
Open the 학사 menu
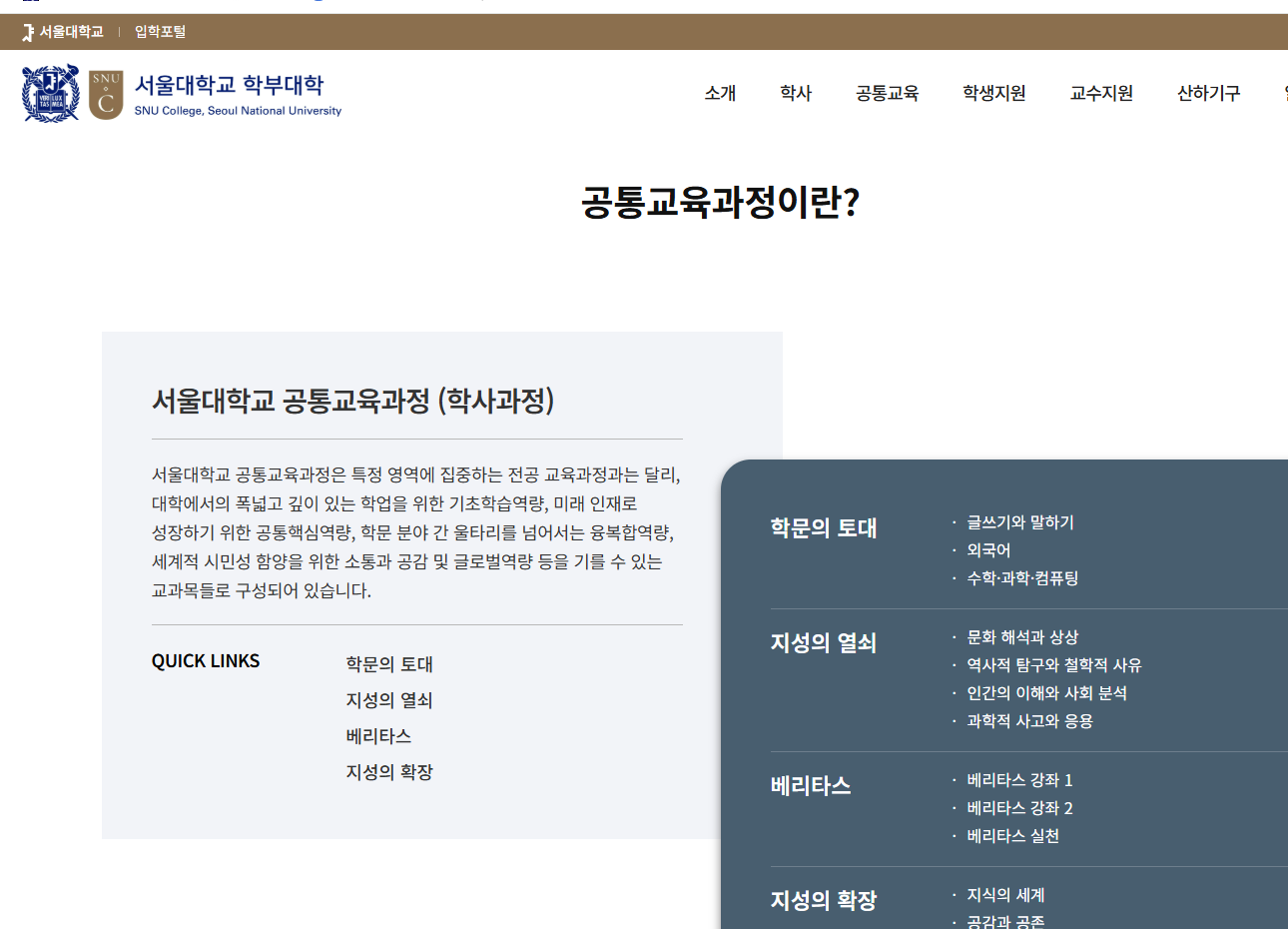pos(796,93)
